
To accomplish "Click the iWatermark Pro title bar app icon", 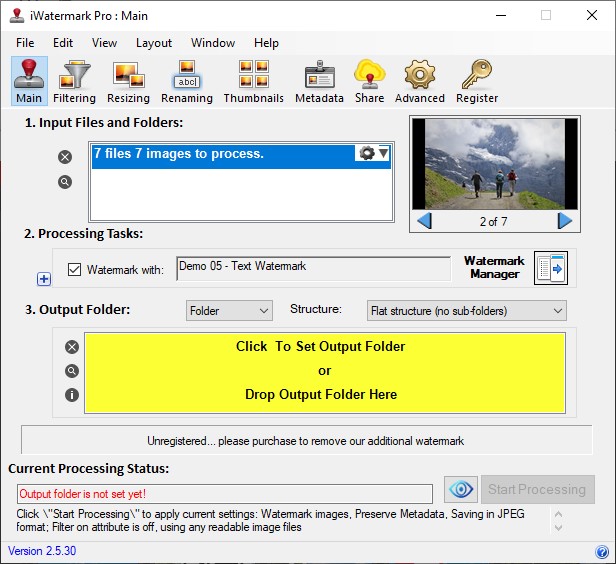I will coord(17,16).
